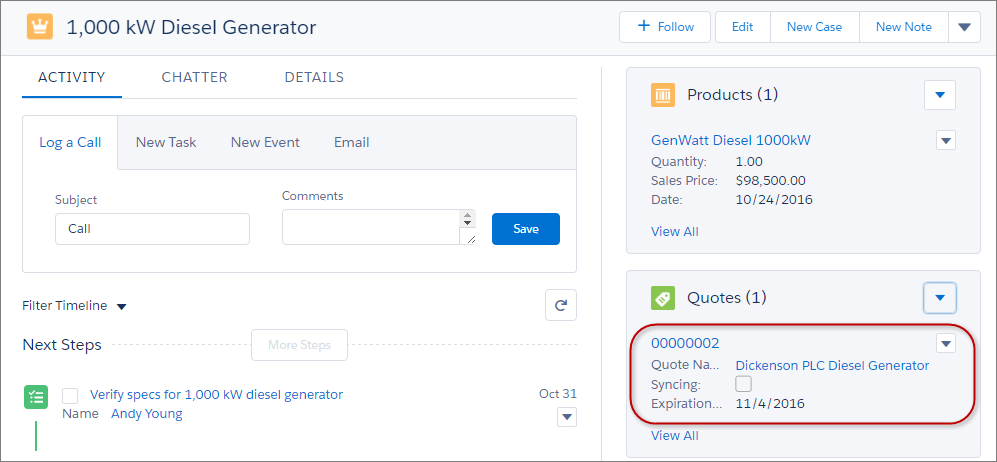
Task: Click the 11/4/2016 expiration date value
Action: tap(770, 404)
